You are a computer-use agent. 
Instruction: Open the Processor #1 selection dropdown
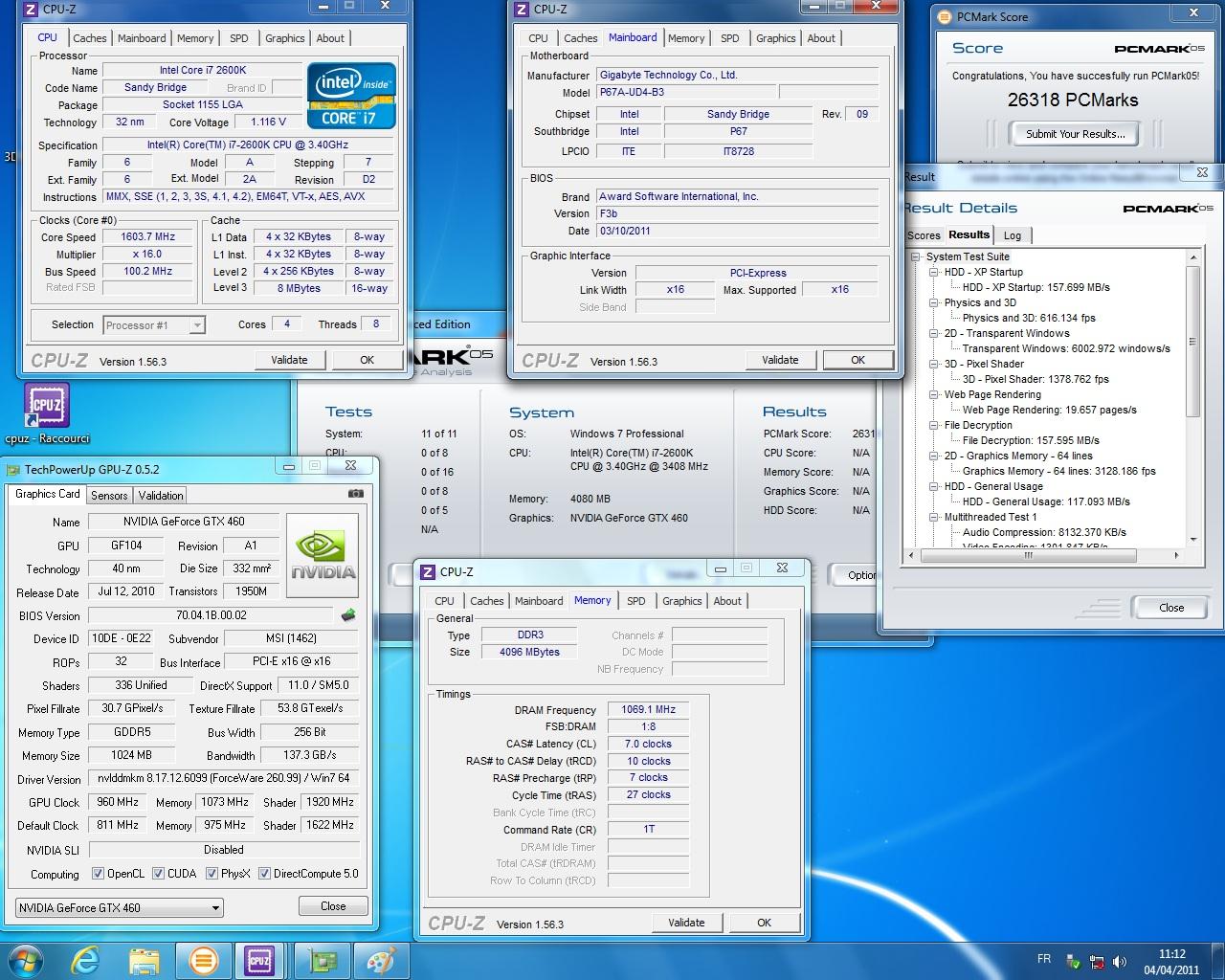(154, 325)
